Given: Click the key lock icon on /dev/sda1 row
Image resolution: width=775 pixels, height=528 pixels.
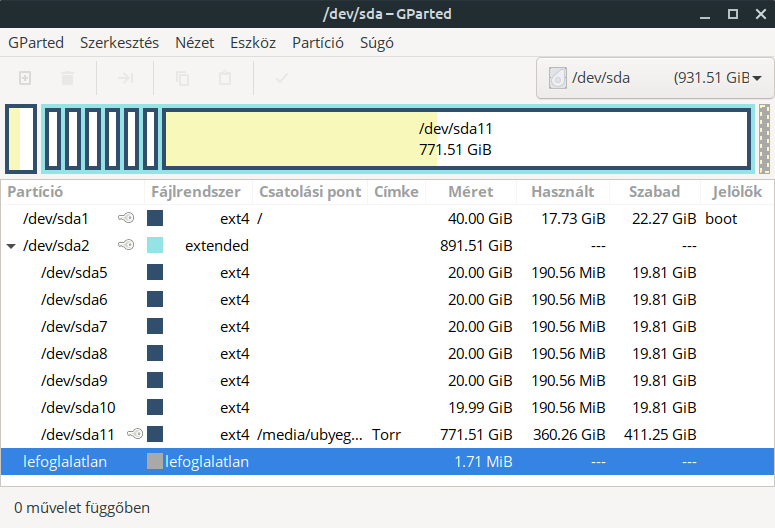Looking at the screenshot, I should [x=126, y=218].
